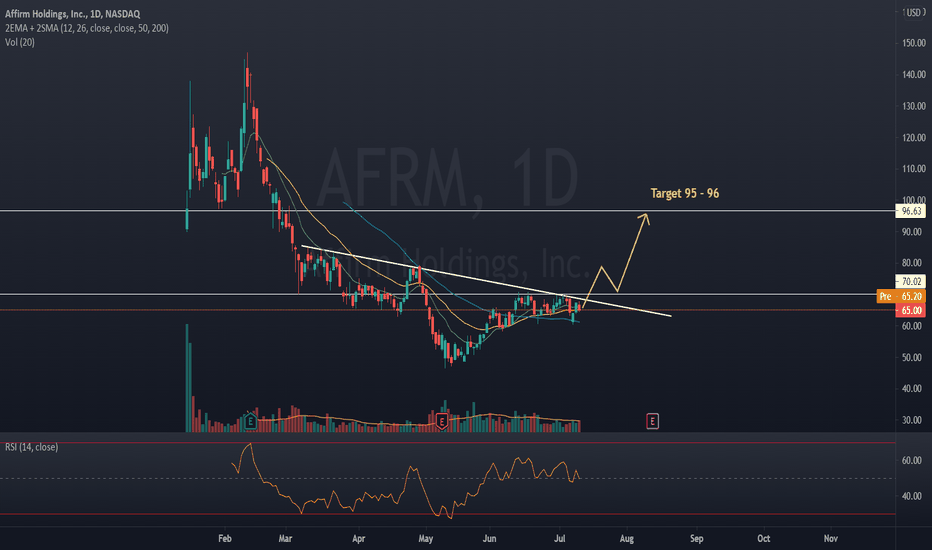Click the USD currency label on price axis

point(914,12)
